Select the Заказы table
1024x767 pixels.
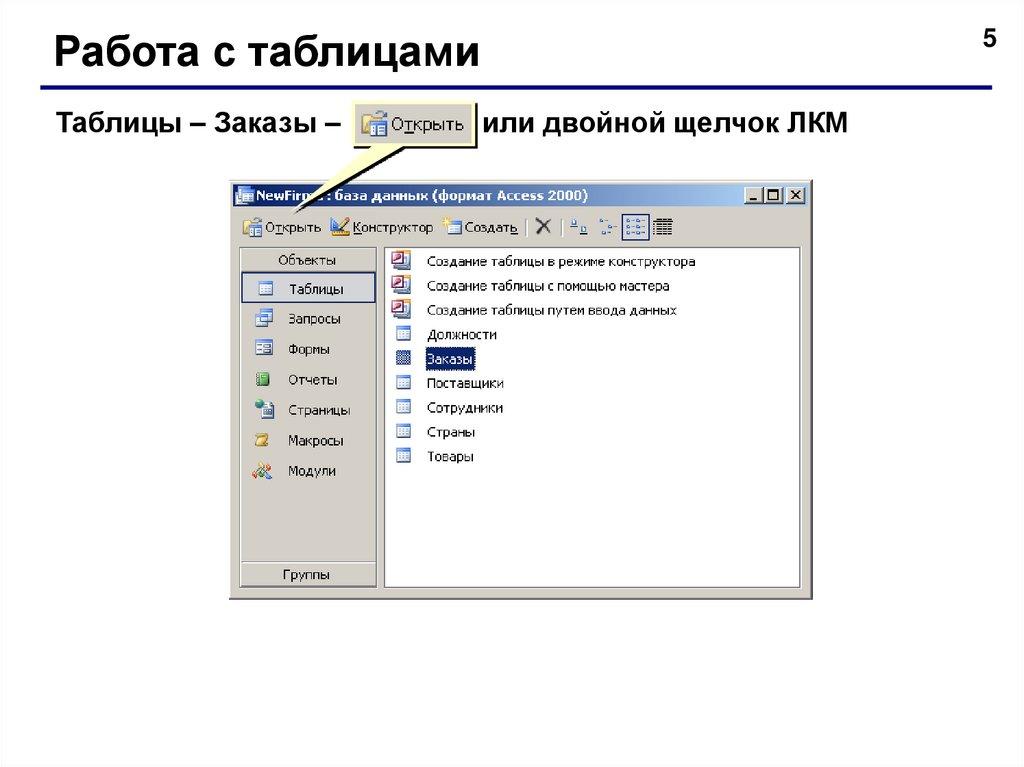449,358
